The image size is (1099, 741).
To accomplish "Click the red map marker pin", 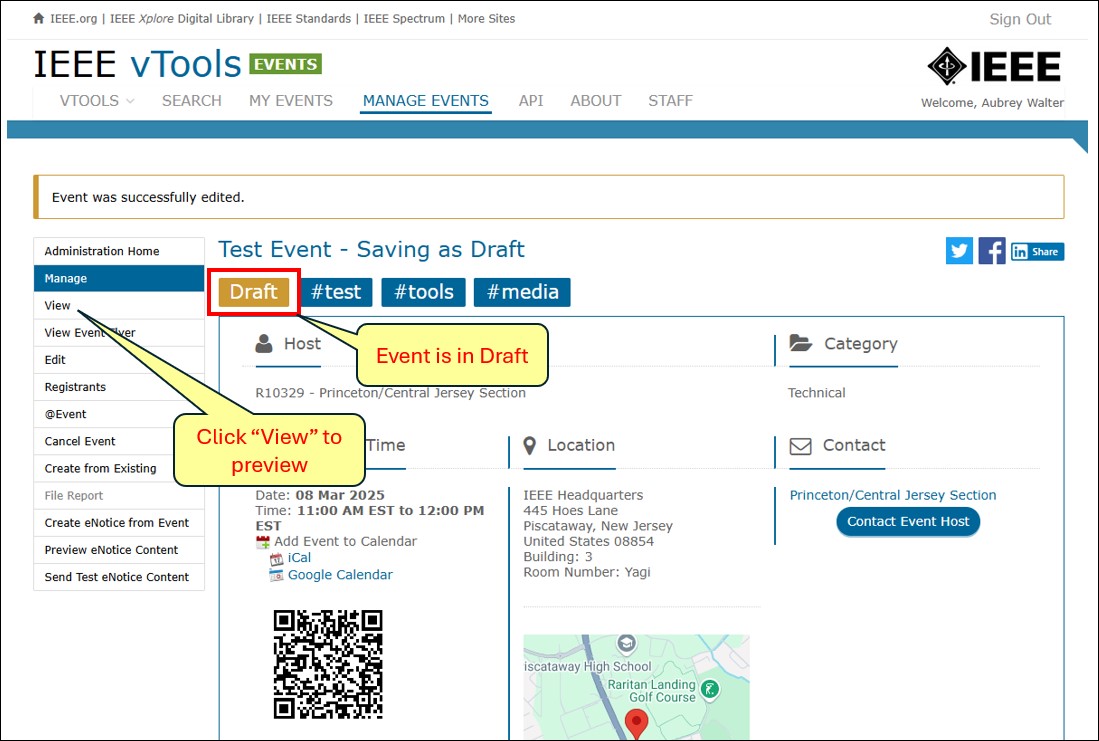I will pos(636,723).
